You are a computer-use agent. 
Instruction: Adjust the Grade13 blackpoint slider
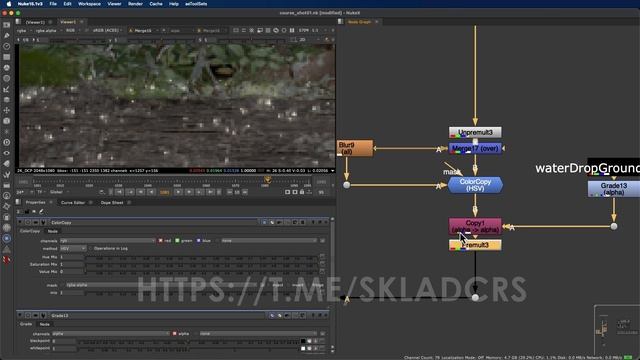[x=189, y=341]
